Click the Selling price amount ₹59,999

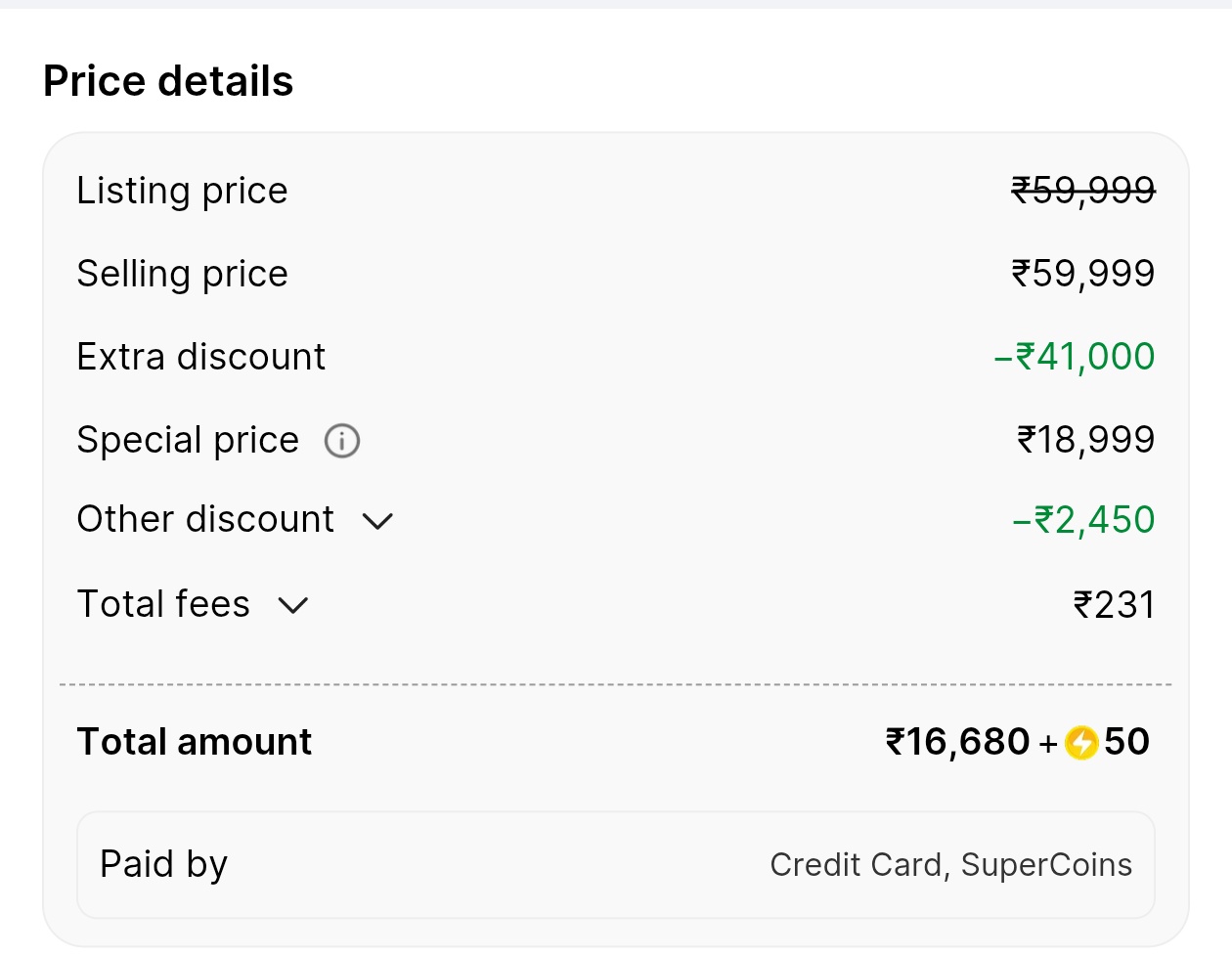click(x=1082, y=274)
